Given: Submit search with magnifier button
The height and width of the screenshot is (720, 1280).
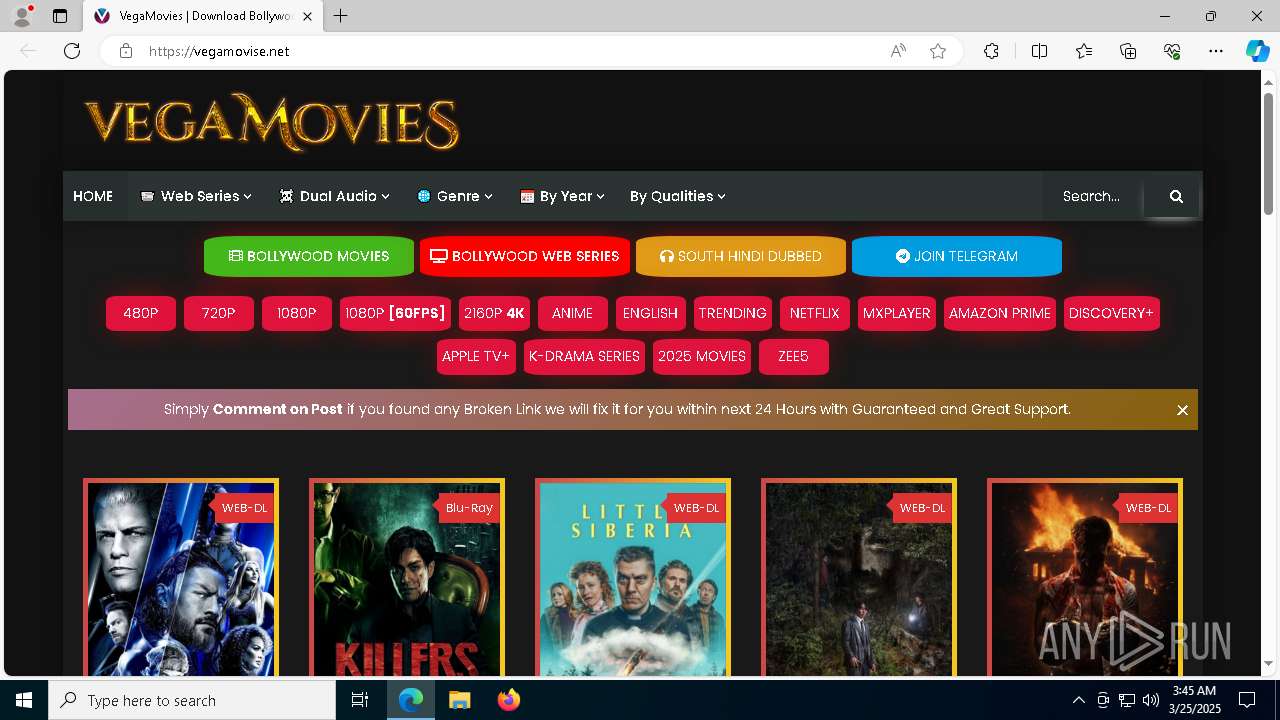Looking at the screenshot, I should tap(1176, 196).
